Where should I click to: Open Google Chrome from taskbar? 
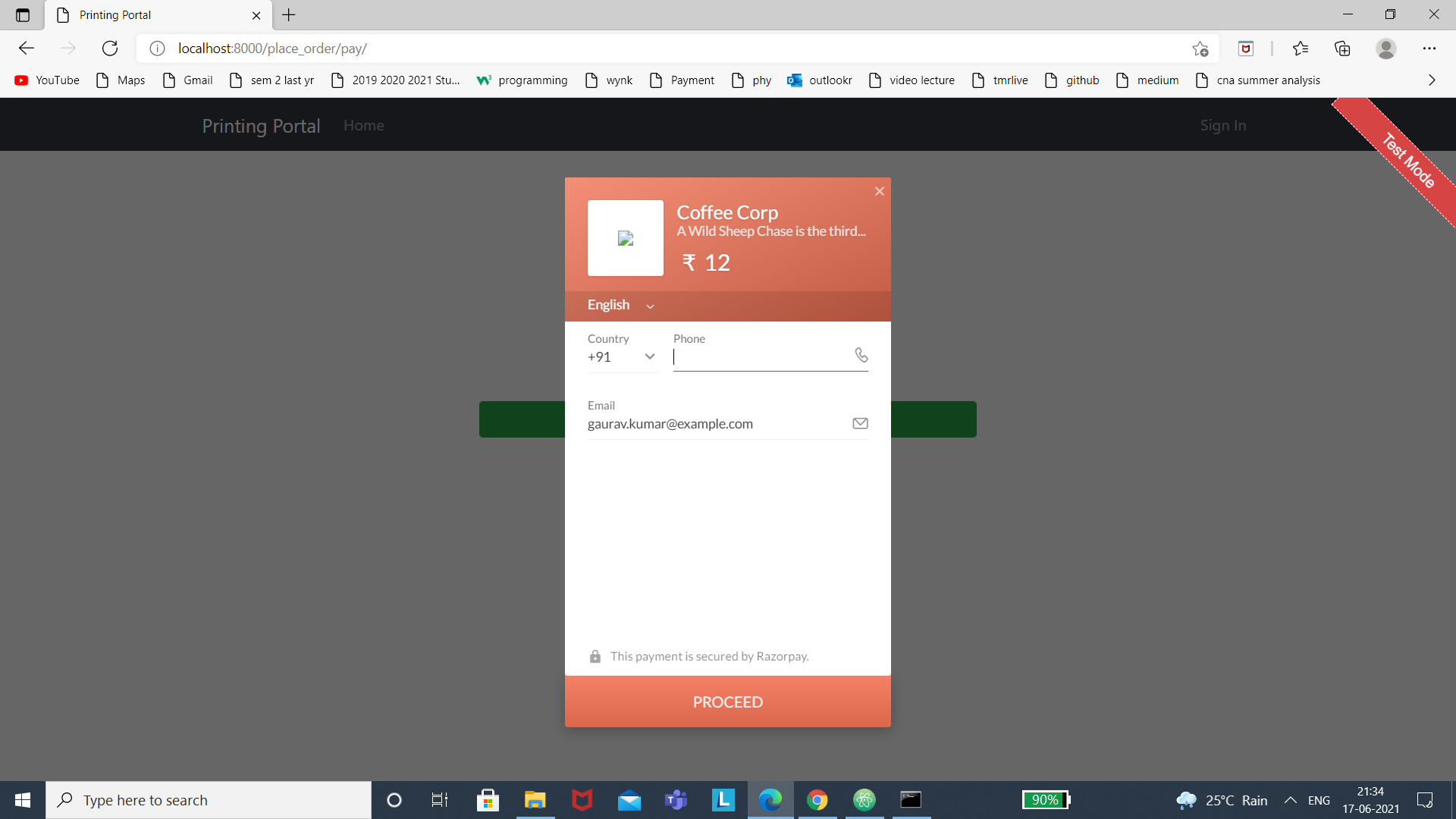coord(817,799)
